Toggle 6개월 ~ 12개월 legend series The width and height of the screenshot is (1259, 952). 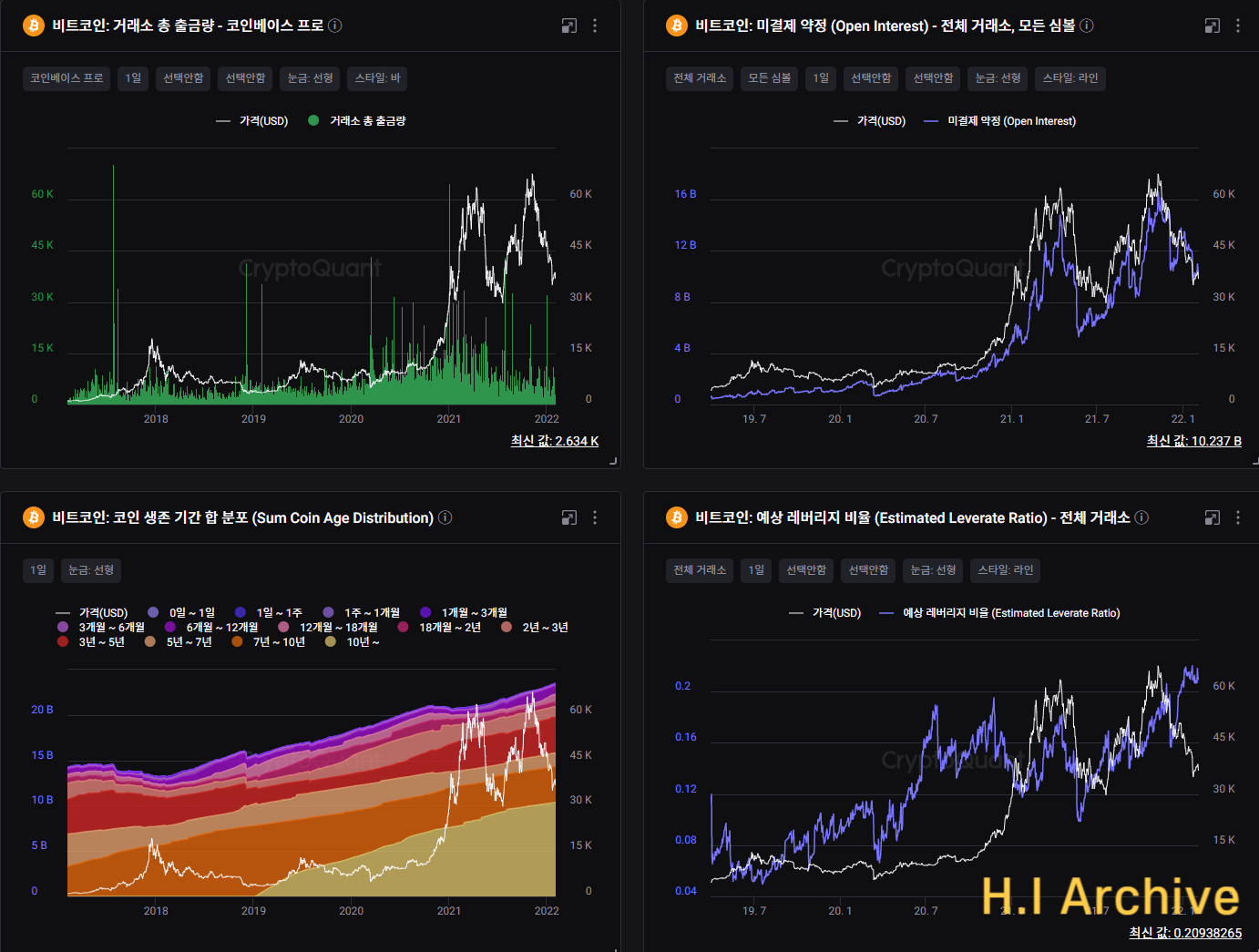[211, 628]
